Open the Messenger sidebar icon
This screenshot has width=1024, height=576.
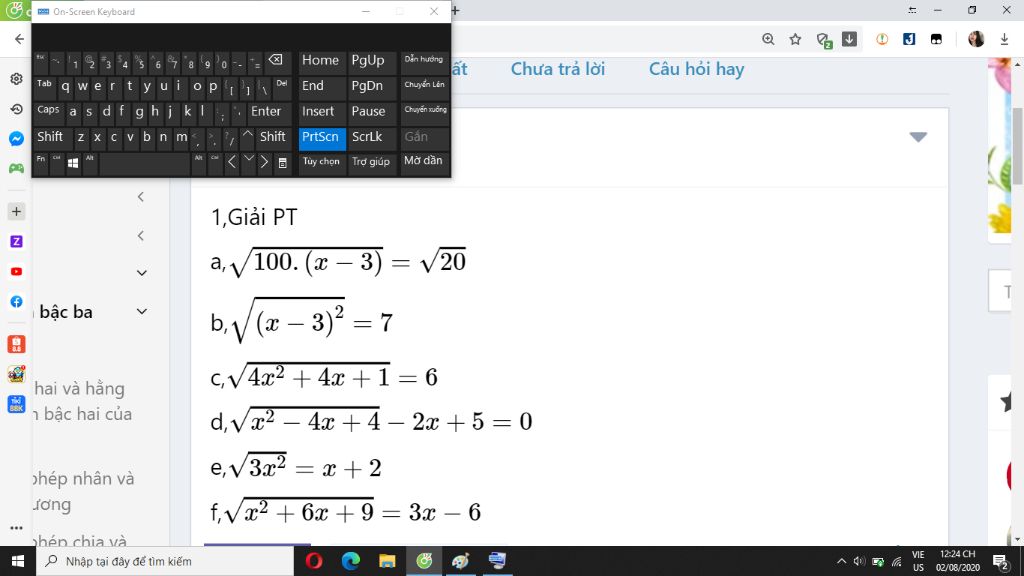coord(16,138)
